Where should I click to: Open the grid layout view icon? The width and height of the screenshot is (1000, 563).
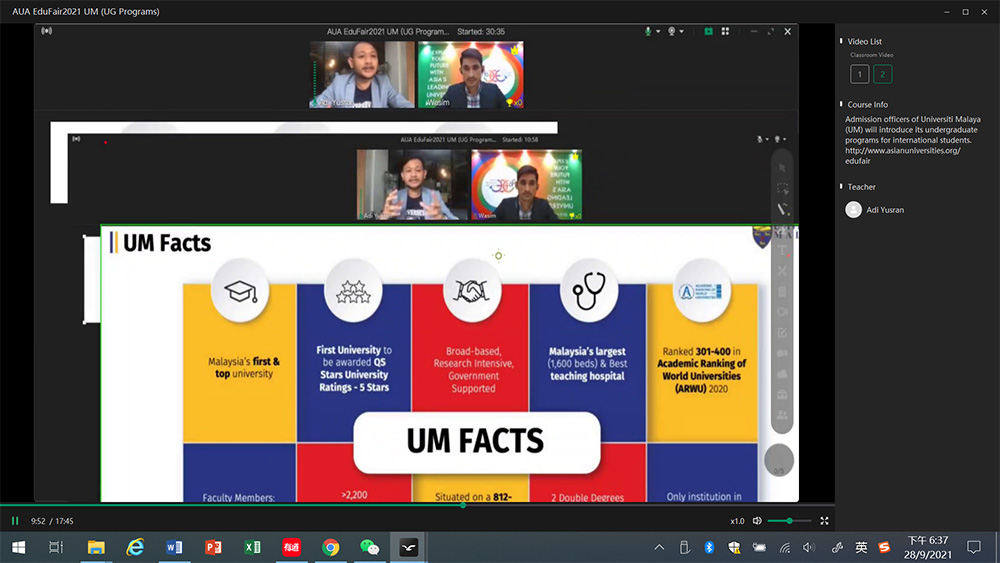725,31
